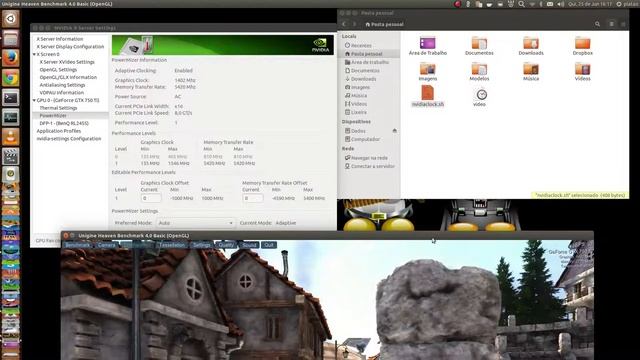The height and width of the screenshot is (360, 640).
Task: Select X Server XVideo Settings
Action: [67, 62]
